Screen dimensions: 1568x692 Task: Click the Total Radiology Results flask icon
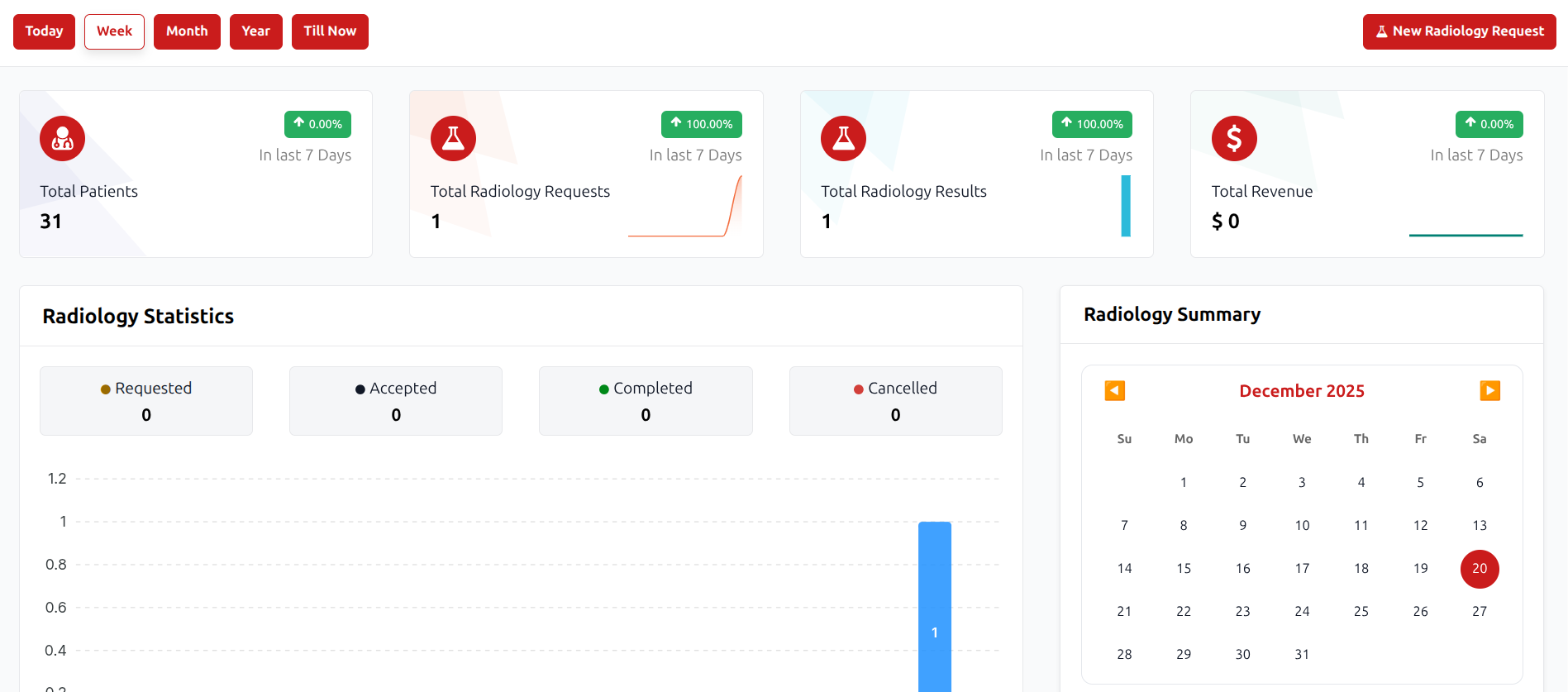pos(843,139)
